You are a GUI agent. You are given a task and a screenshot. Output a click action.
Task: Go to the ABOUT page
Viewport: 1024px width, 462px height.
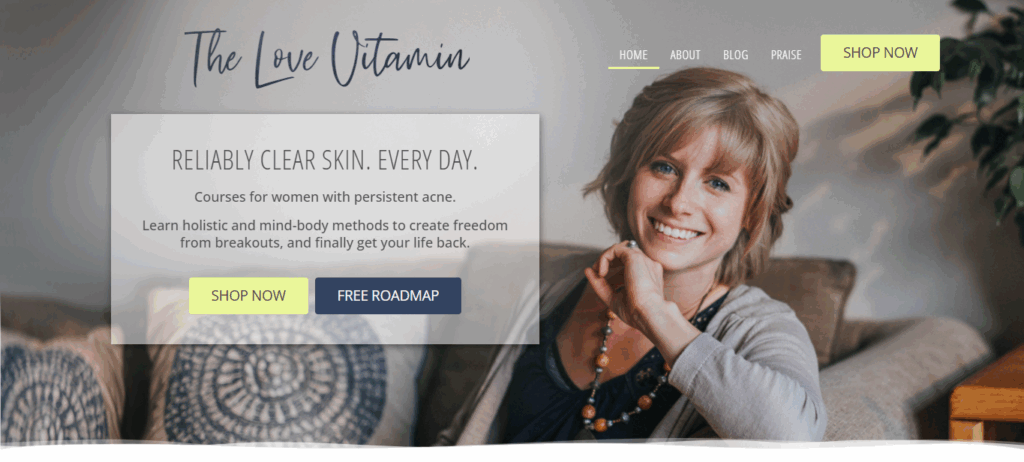coord(685,55)
